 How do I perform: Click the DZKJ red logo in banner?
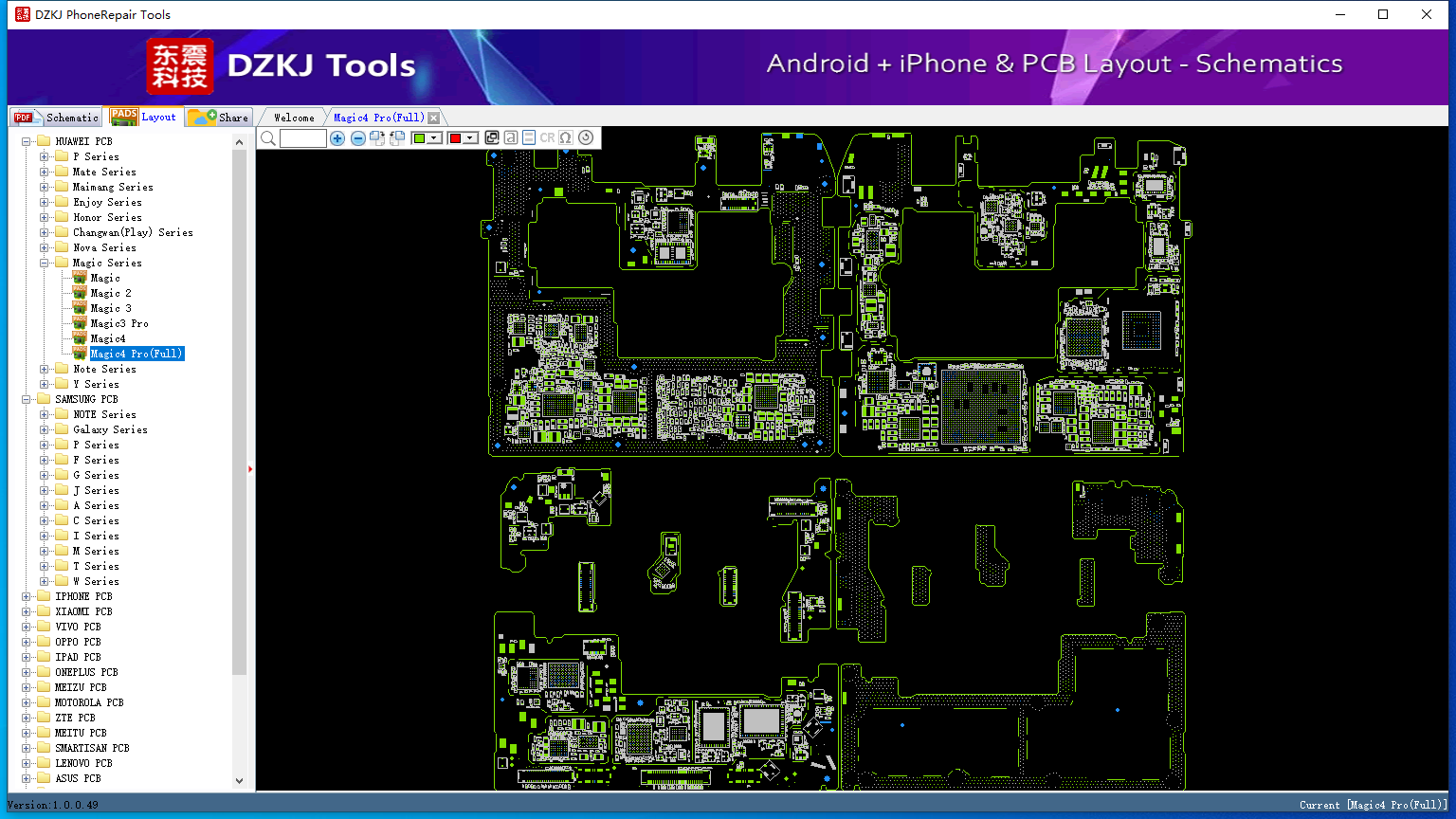180,66
